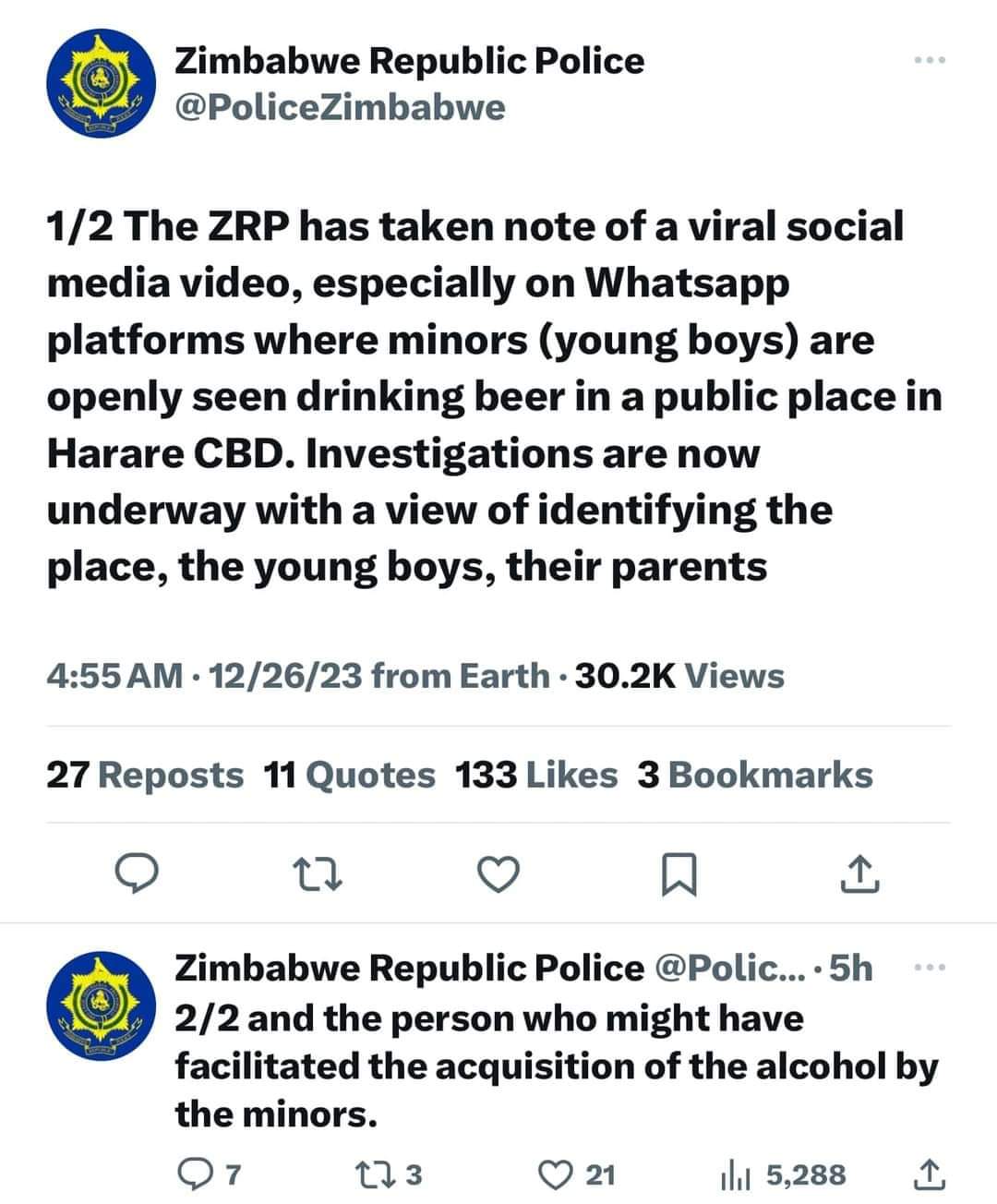Viewport: 997px width, 1204px height.
Task: Open 3 Bookmarks count
Action: pyautogui.click(x=754, y=775)
